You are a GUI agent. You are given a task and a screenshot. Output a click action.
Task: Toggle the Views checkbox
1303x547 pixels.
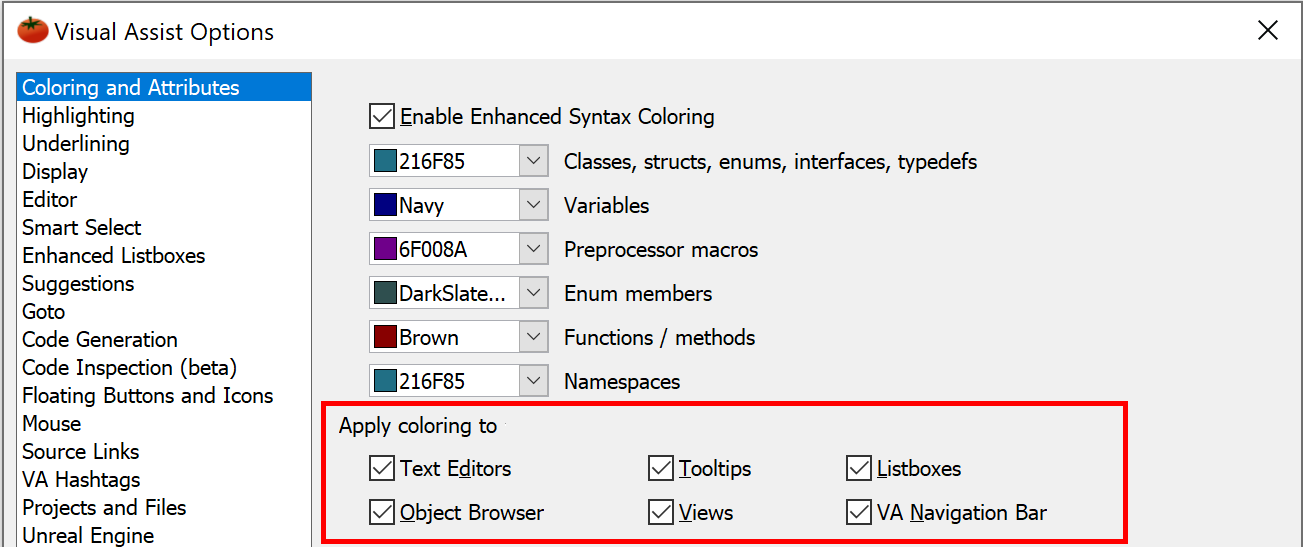click(661, 512)
